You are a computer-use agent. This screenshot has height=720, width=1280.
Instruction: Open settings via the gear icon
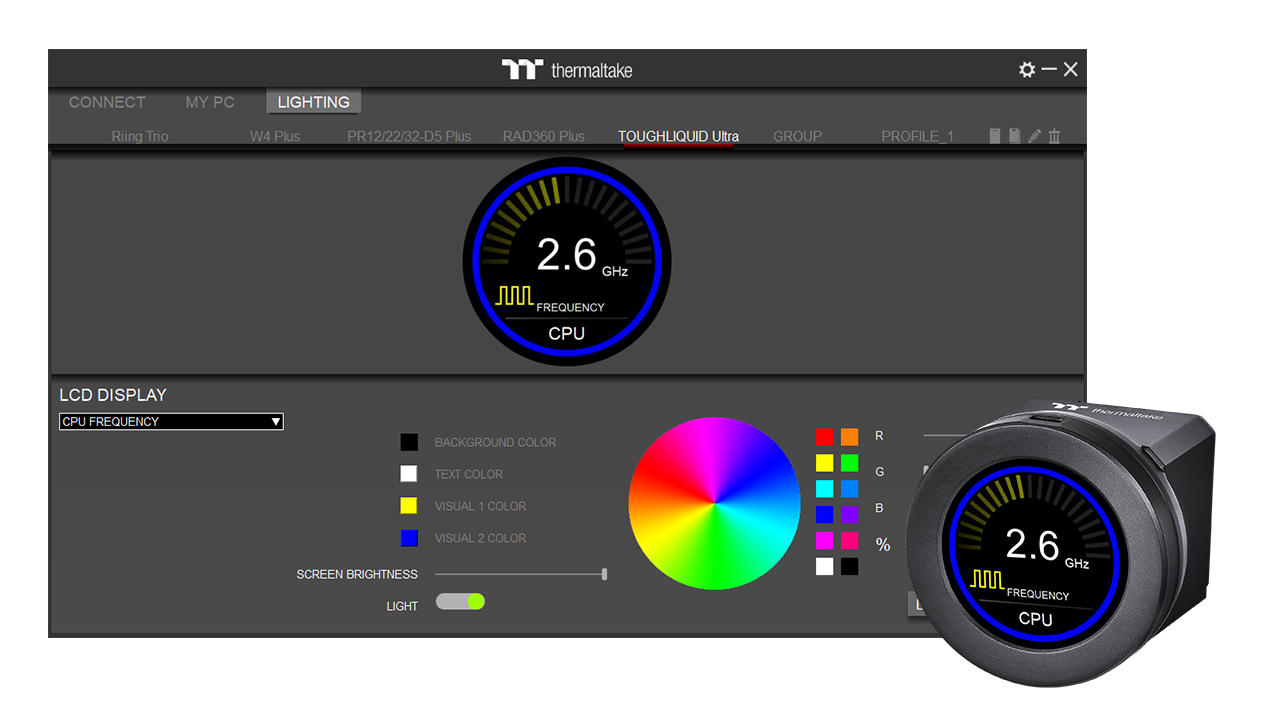point(1027,69)
